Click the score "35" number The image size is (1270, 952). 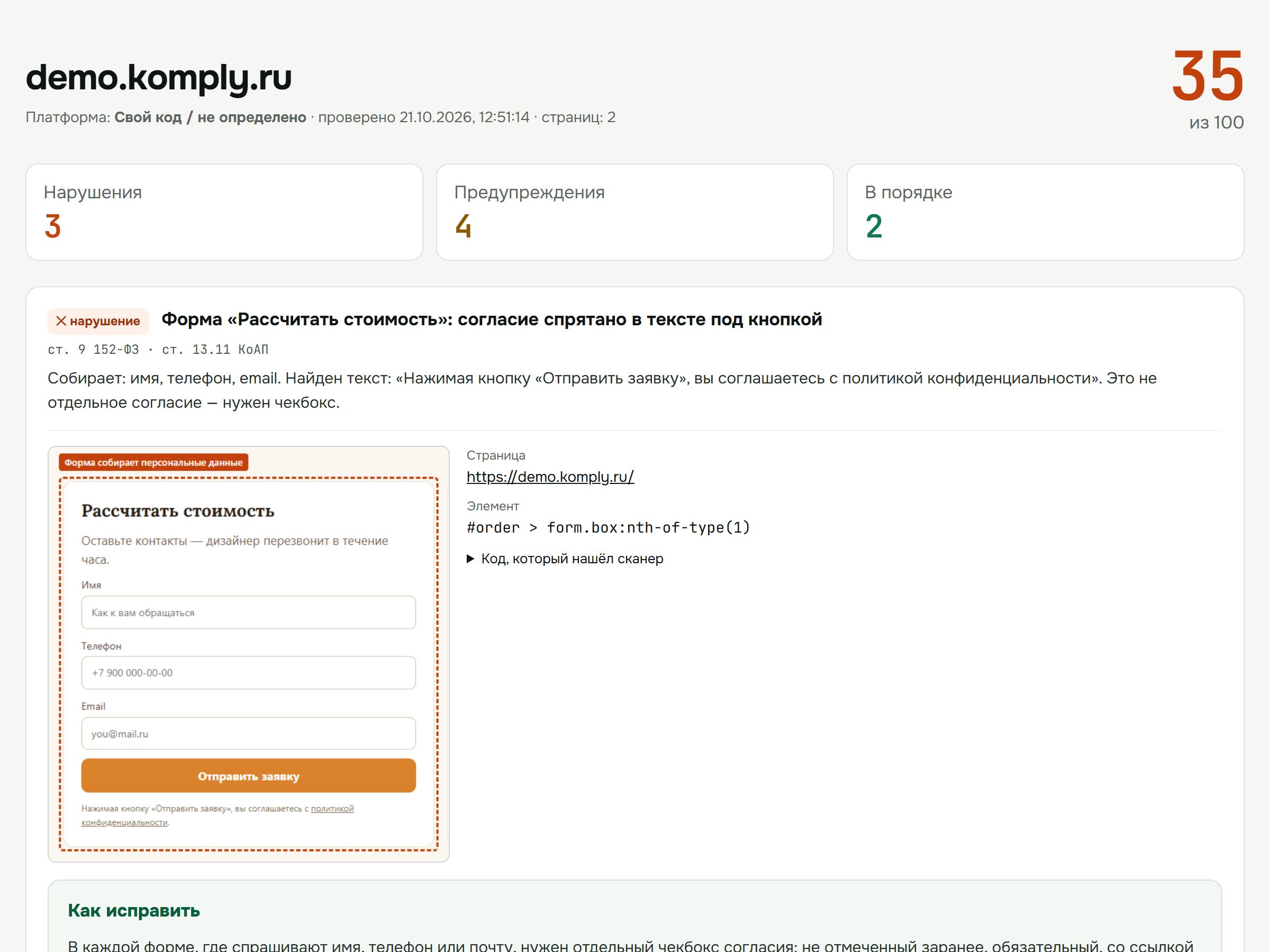point(1208,75)
